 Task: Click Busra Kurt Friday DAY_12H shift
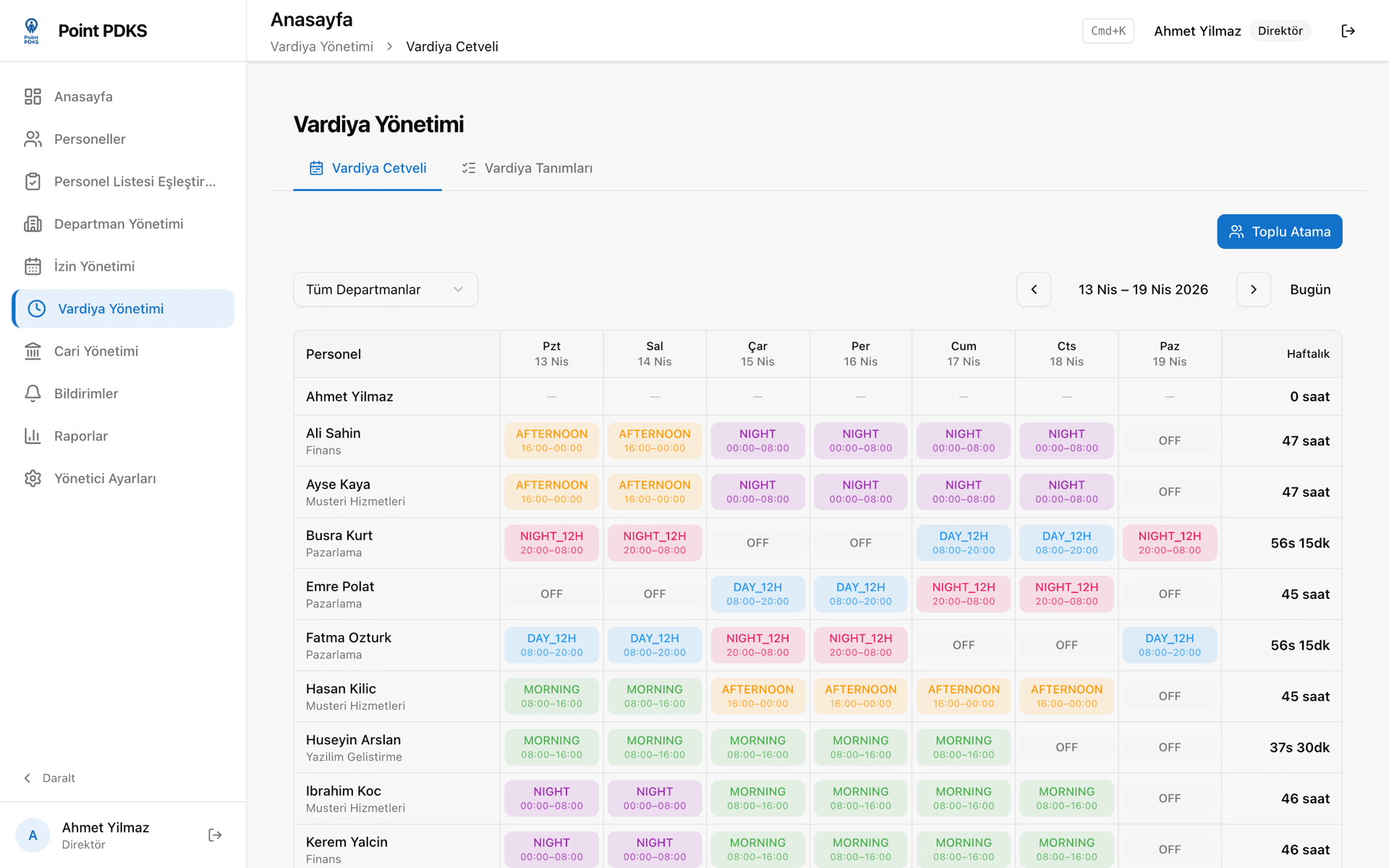click(x=964, y=542)
